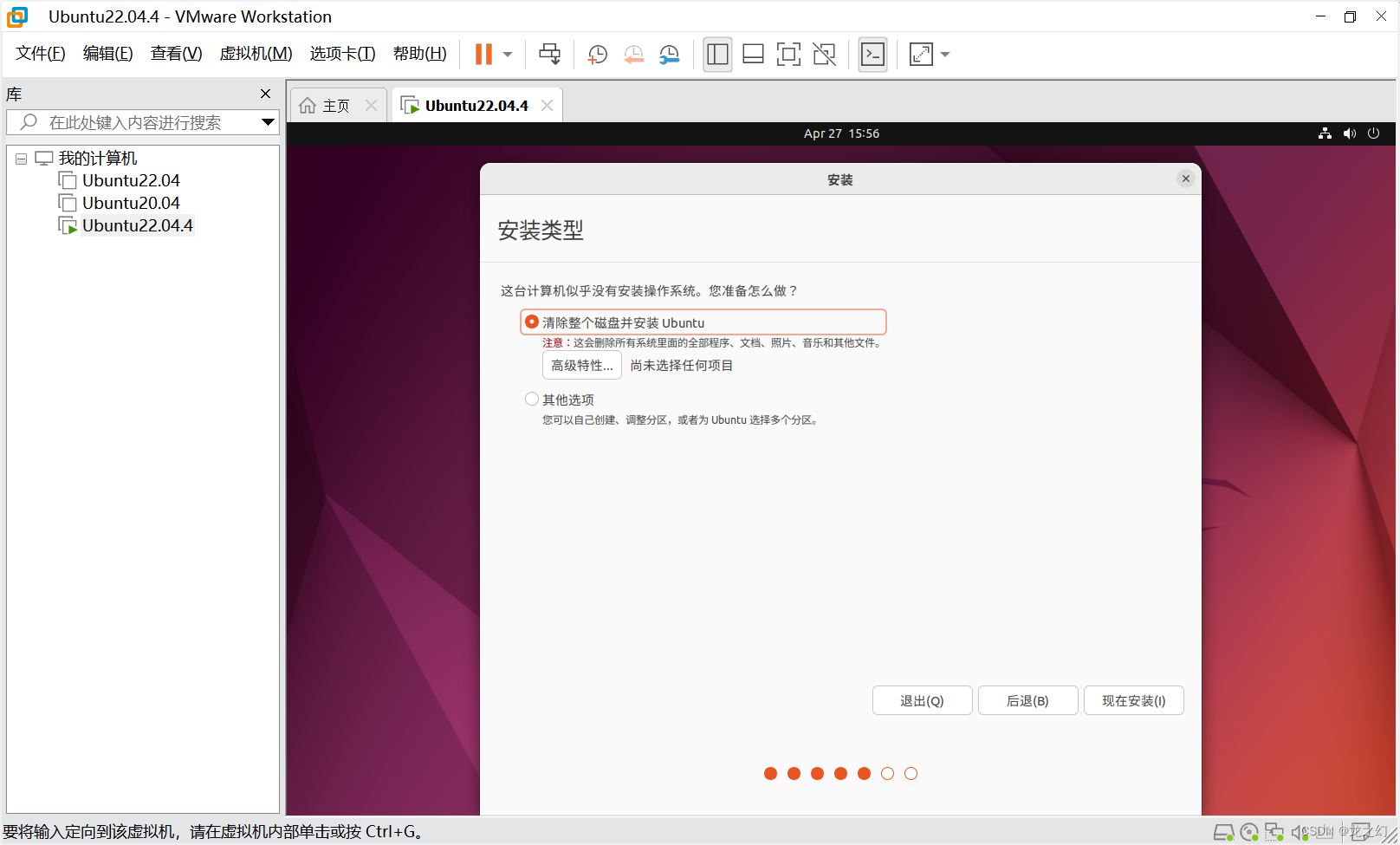Click the 退出(Q) button
Screen dimensions: 1400x845
pyautogui.click(x=922, y=700)
